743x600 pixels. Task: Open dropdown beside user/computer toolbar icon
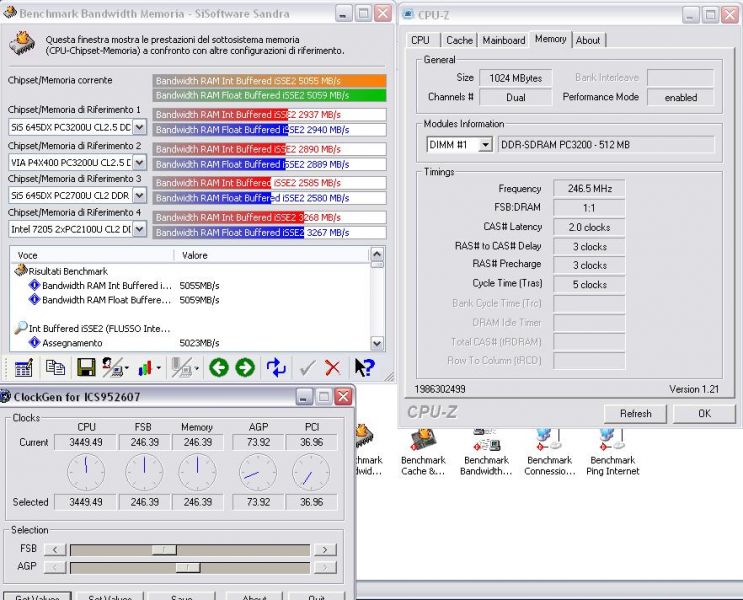coord(127,368)
